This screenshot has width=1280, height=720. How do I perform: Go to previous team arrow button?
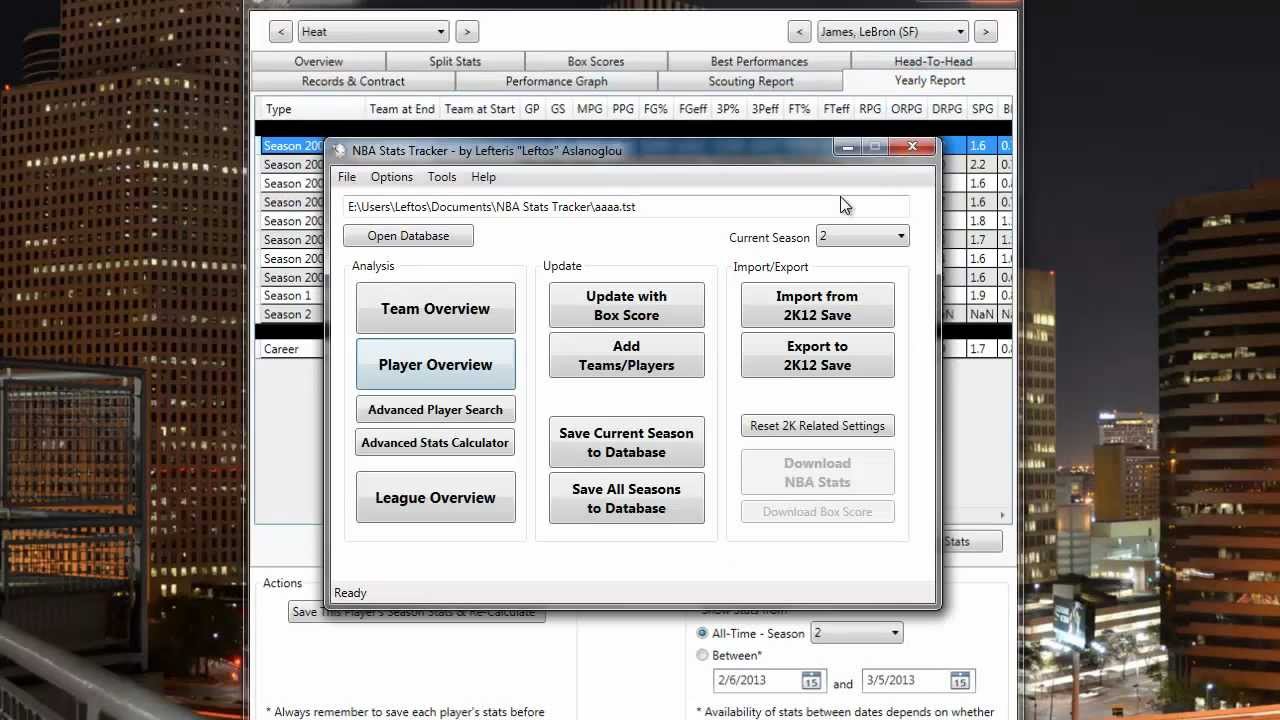coord(281,32)
